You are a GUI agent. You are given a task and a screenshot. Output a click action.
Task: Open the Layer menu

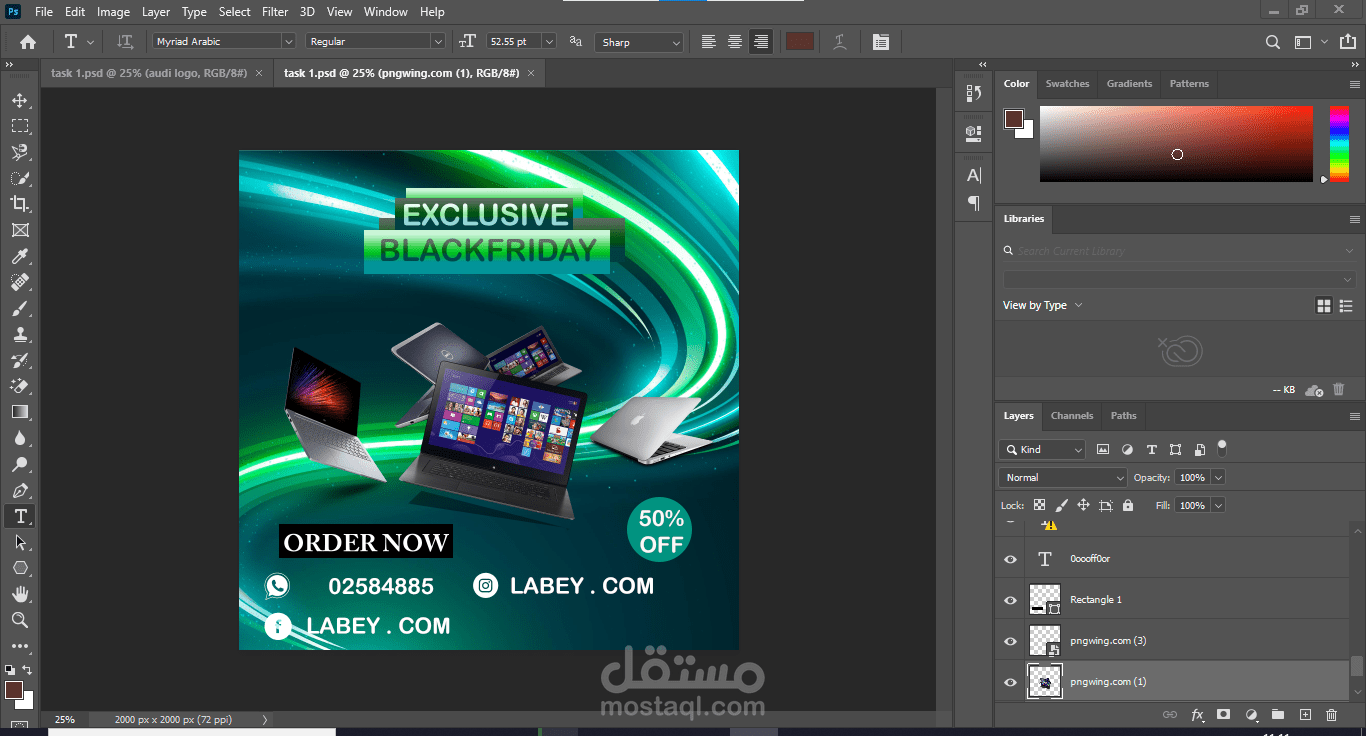click(x=155, y=12)
